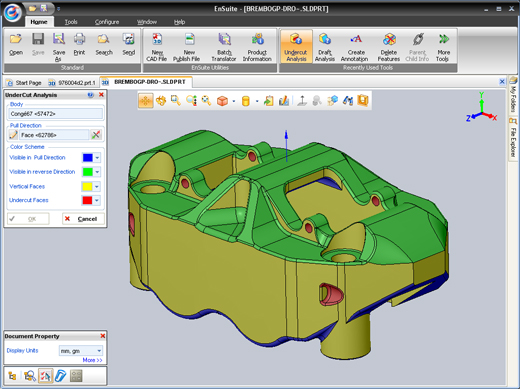Image resolution: width=520 pixels, height=389 pixels.
Task: Click the reverse pull direction icon
Action: coord(96,135)
